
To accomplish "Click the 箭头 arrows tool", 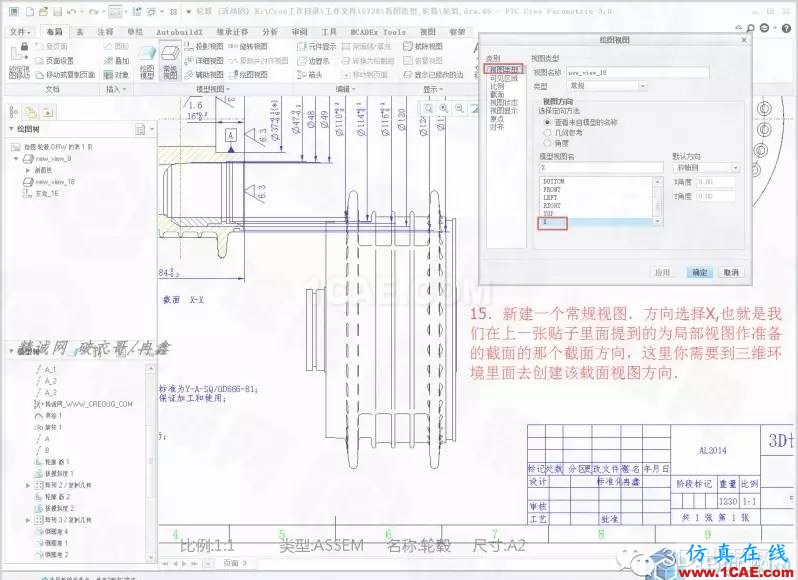I will pyautogui.click(x=310, y=75).
